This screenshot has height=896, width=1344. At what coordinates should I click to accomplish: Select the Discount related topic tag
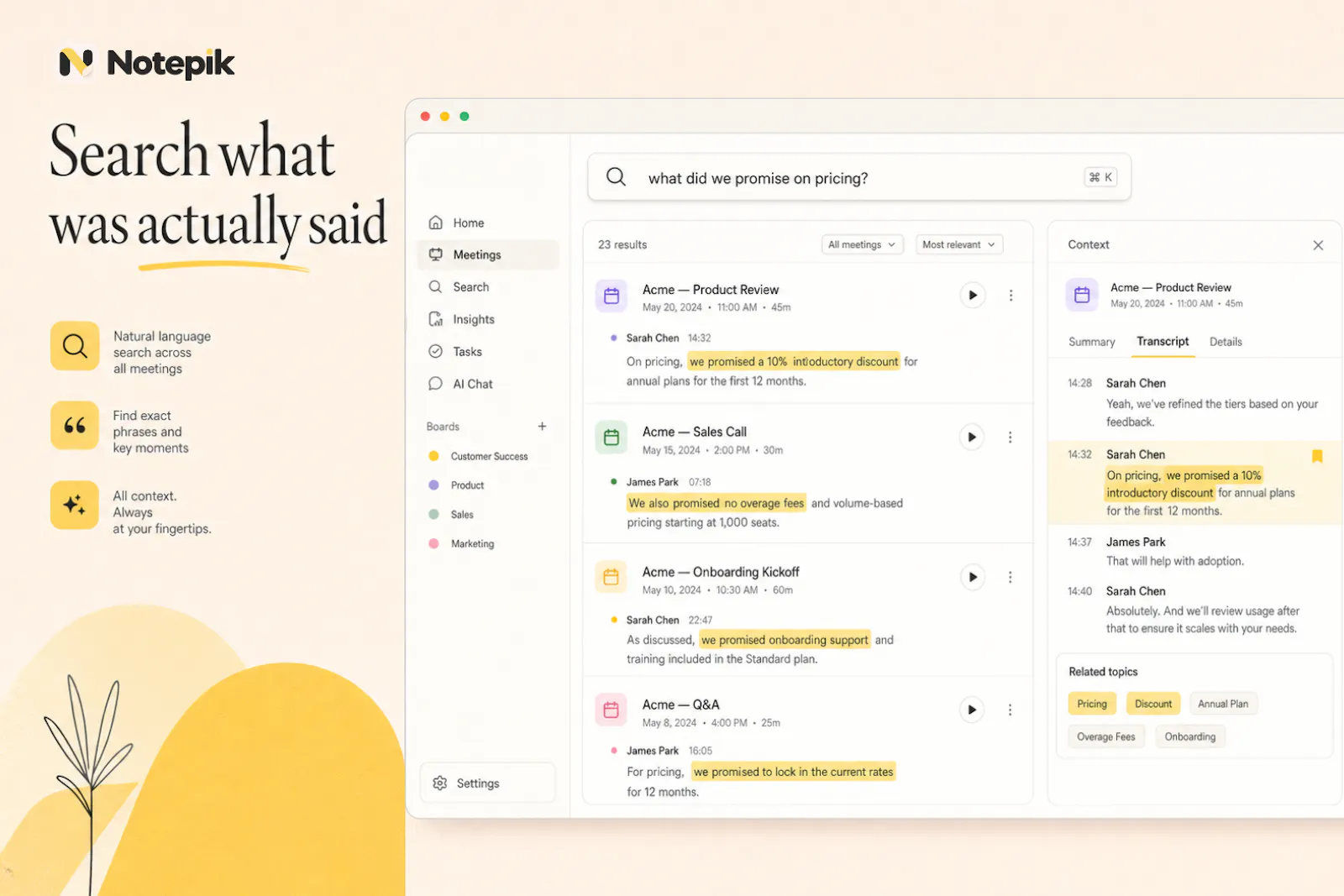pos(1153,704)
